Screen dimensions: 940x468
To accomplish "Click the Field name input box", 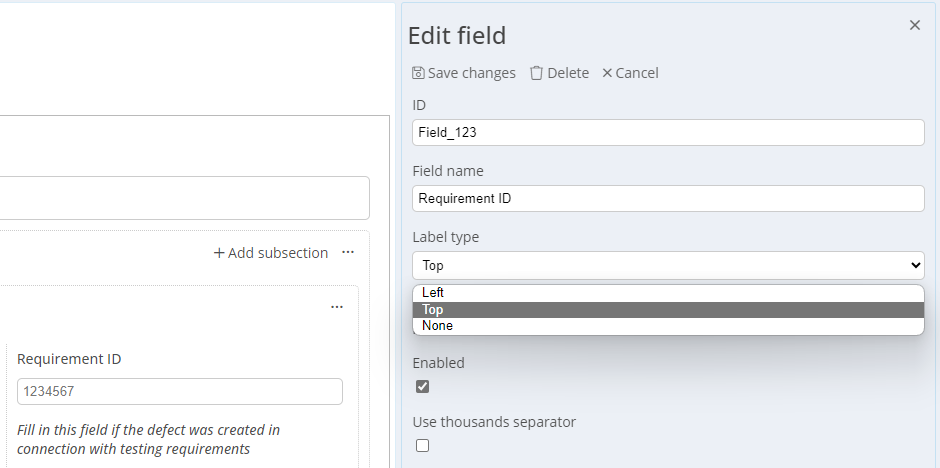I will (668, 198).
